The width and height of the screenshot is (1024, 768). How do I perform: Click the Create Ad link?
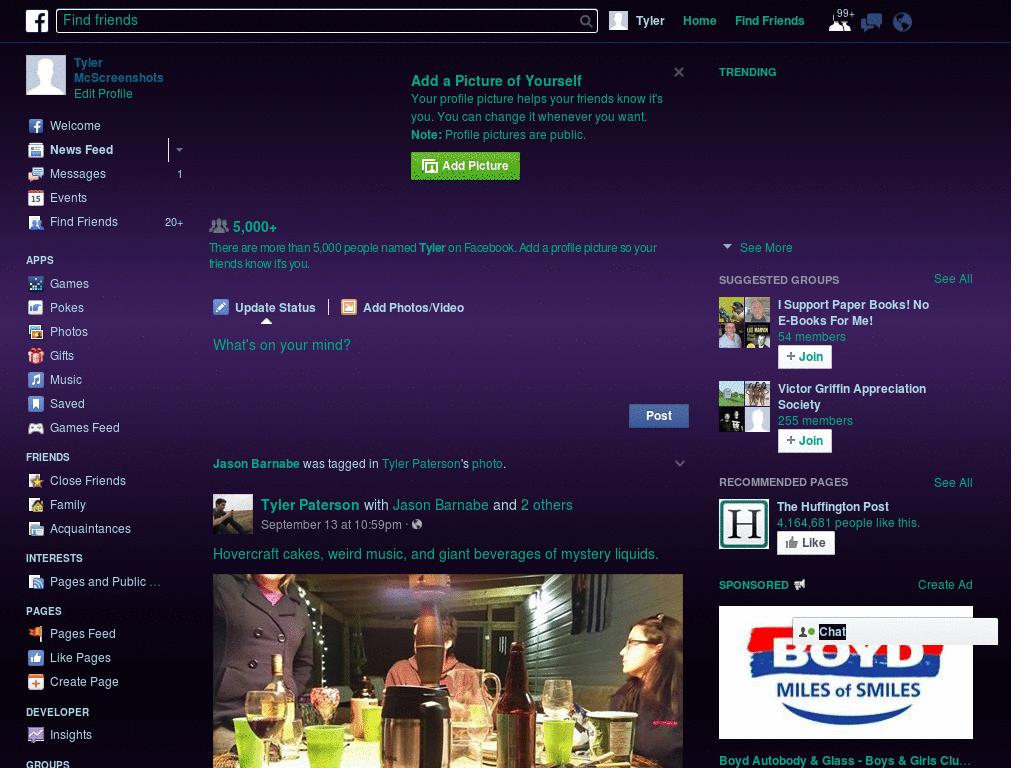point(945,585)
